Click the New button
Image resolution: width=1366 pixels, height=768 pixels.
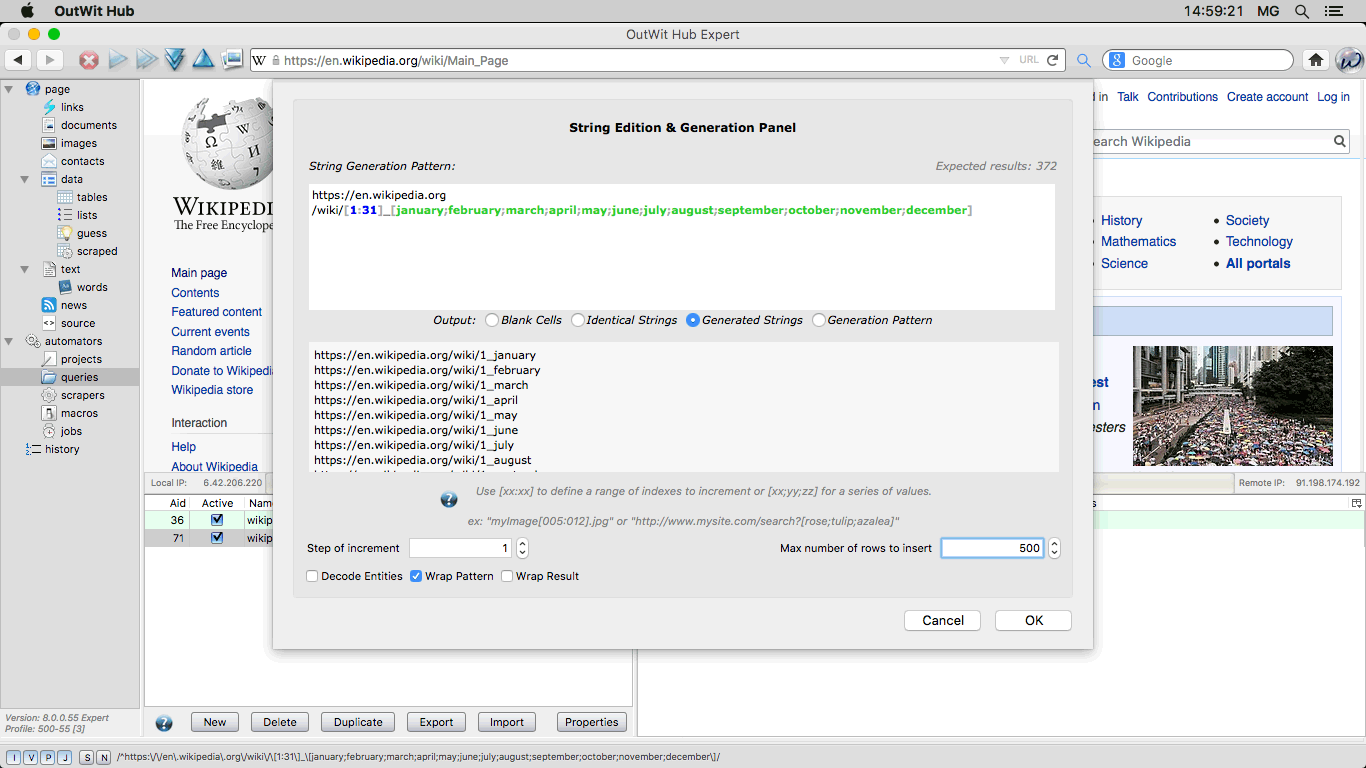point(215,722)
